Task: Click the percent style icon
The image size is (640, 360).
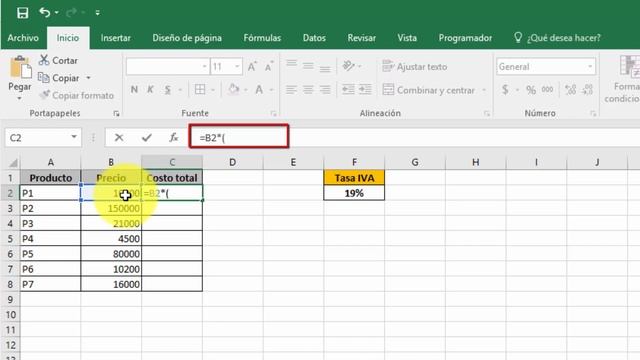Action: coord(531,89)
